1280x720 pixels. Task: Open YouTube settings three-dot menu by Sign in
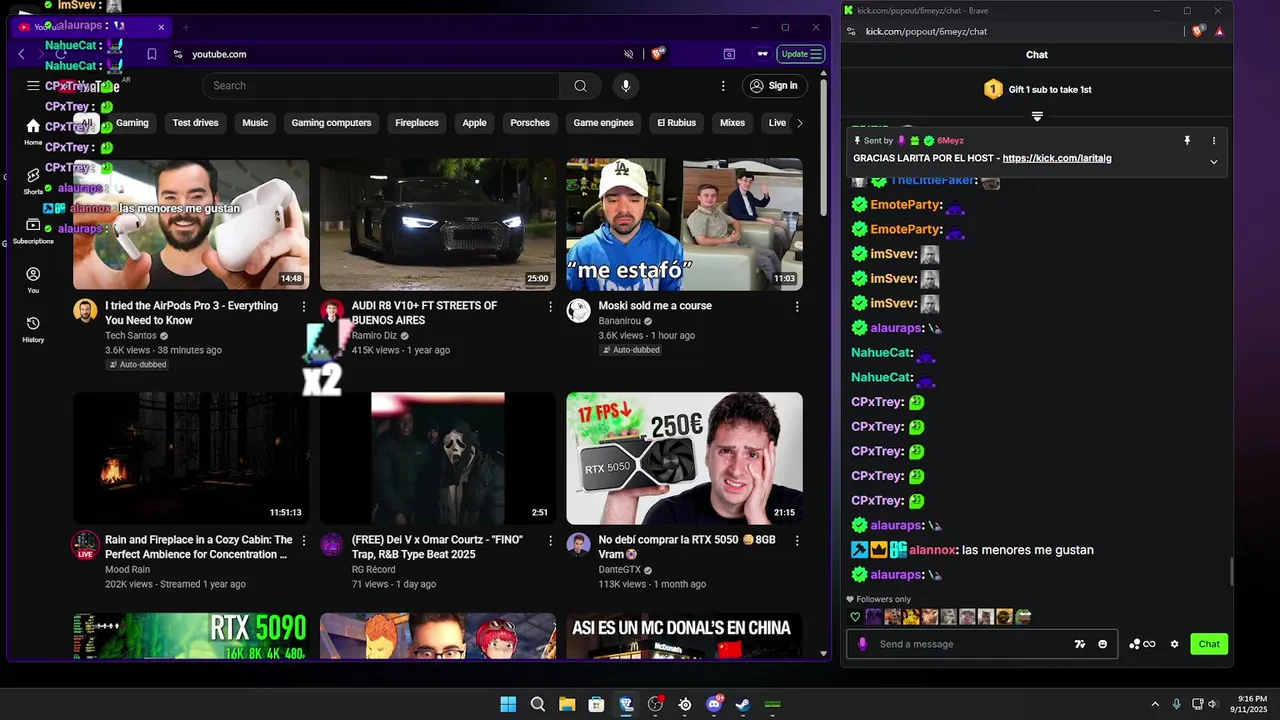tap(723, 86)
